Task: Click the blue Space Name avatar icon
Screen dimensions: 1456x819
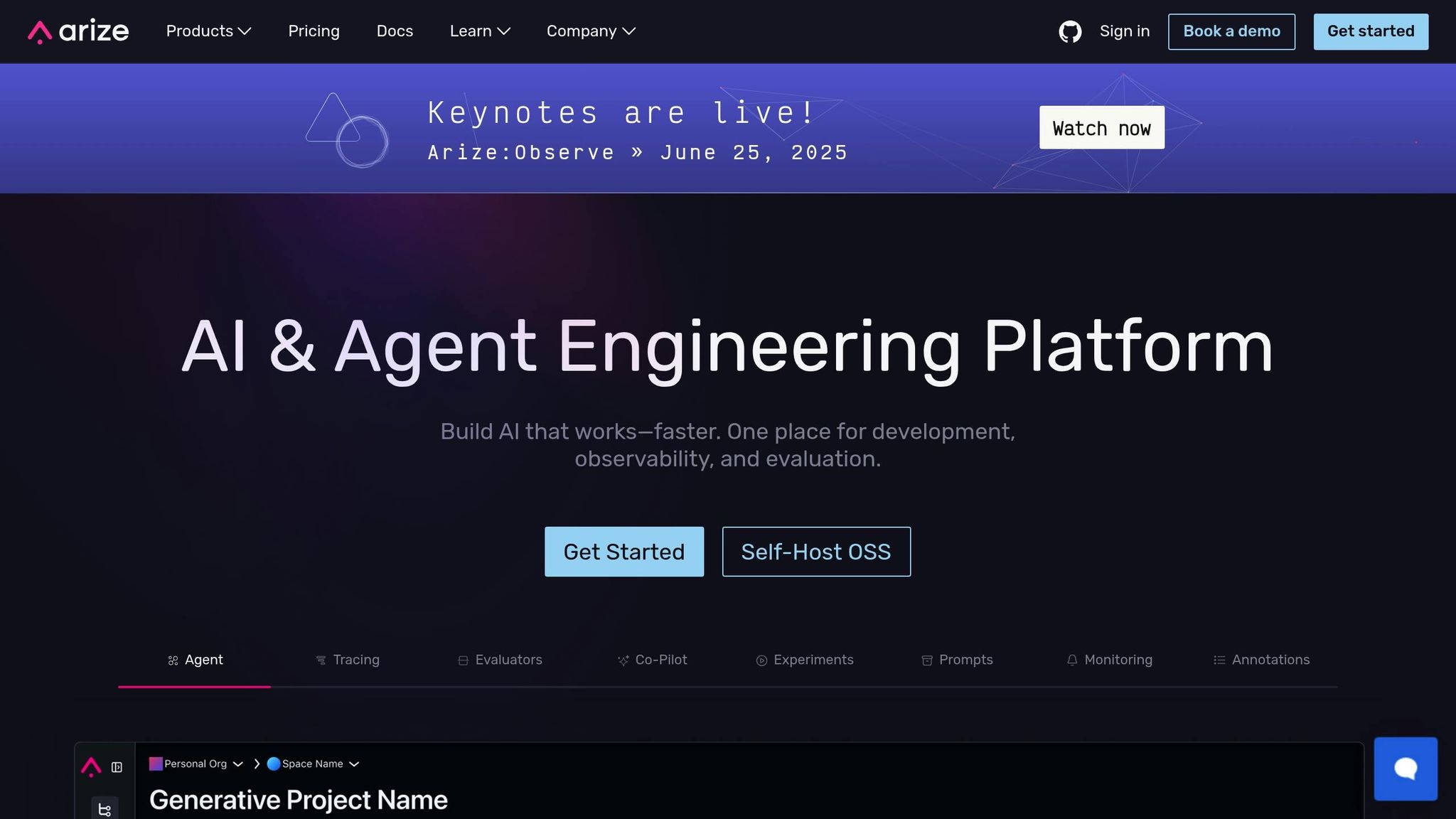Action: [273, 764]
